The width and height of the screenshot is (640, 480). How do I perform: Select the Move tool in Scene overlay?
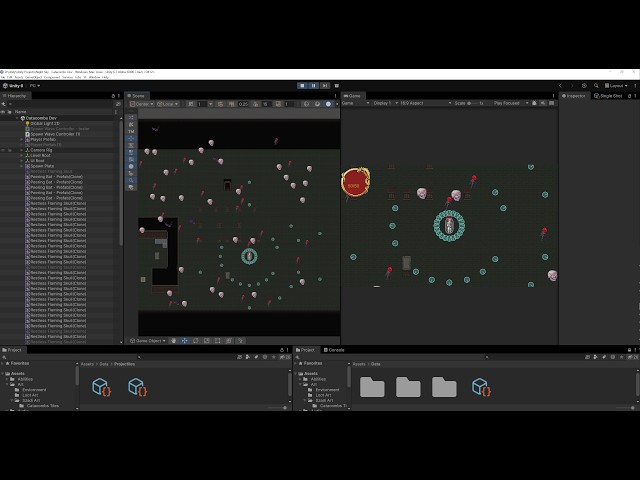[x=131, y=138]
